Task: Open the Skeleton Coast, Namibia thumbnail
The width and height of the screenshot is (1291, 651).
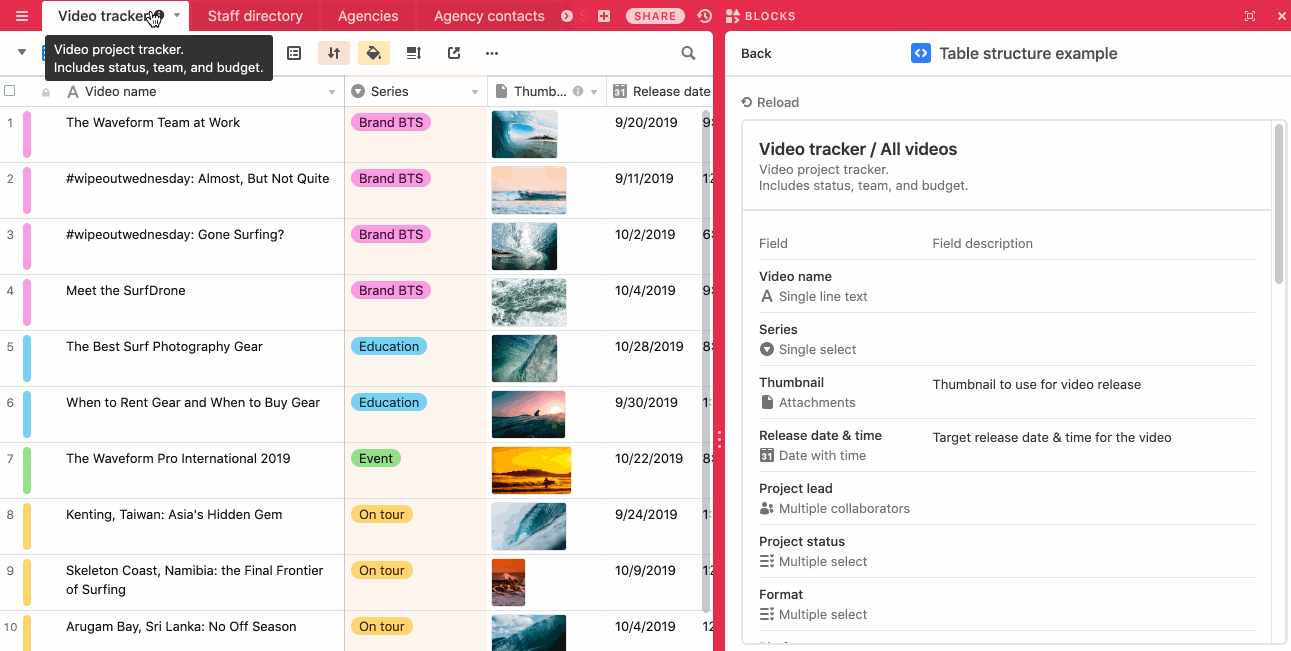Action: coord(508,582)
